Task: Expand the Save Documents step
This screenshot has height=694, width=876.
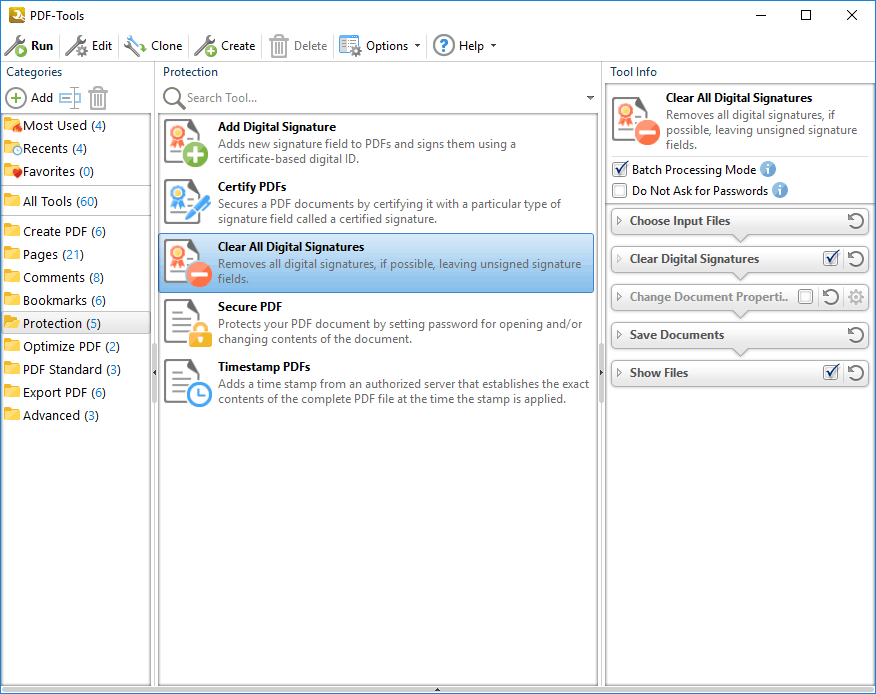Action: pos(619,335)
